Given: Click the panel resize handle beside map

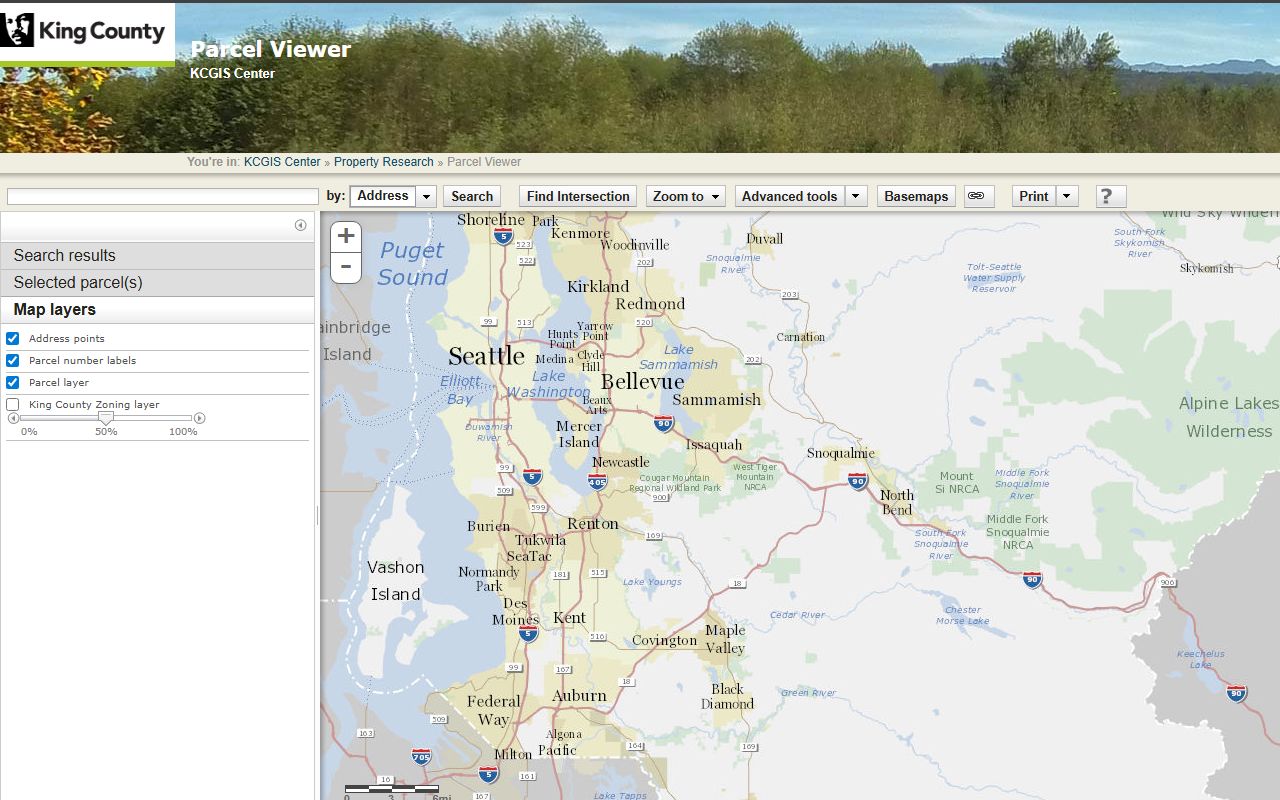Looking at the screenshot, I should (x=317, y=515).
